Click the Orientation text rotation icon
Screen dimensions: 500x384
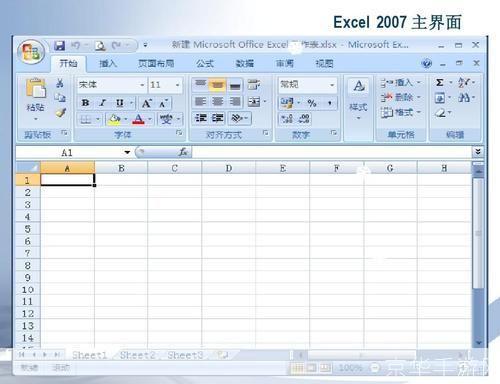coord(236,118)
